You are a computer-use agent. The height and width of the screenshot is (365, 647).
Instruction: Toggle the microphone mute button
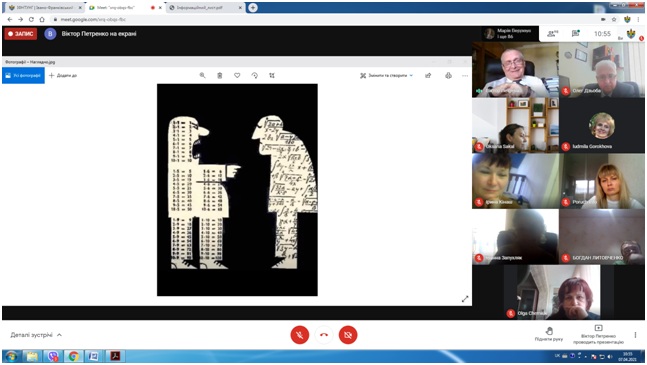300,335
